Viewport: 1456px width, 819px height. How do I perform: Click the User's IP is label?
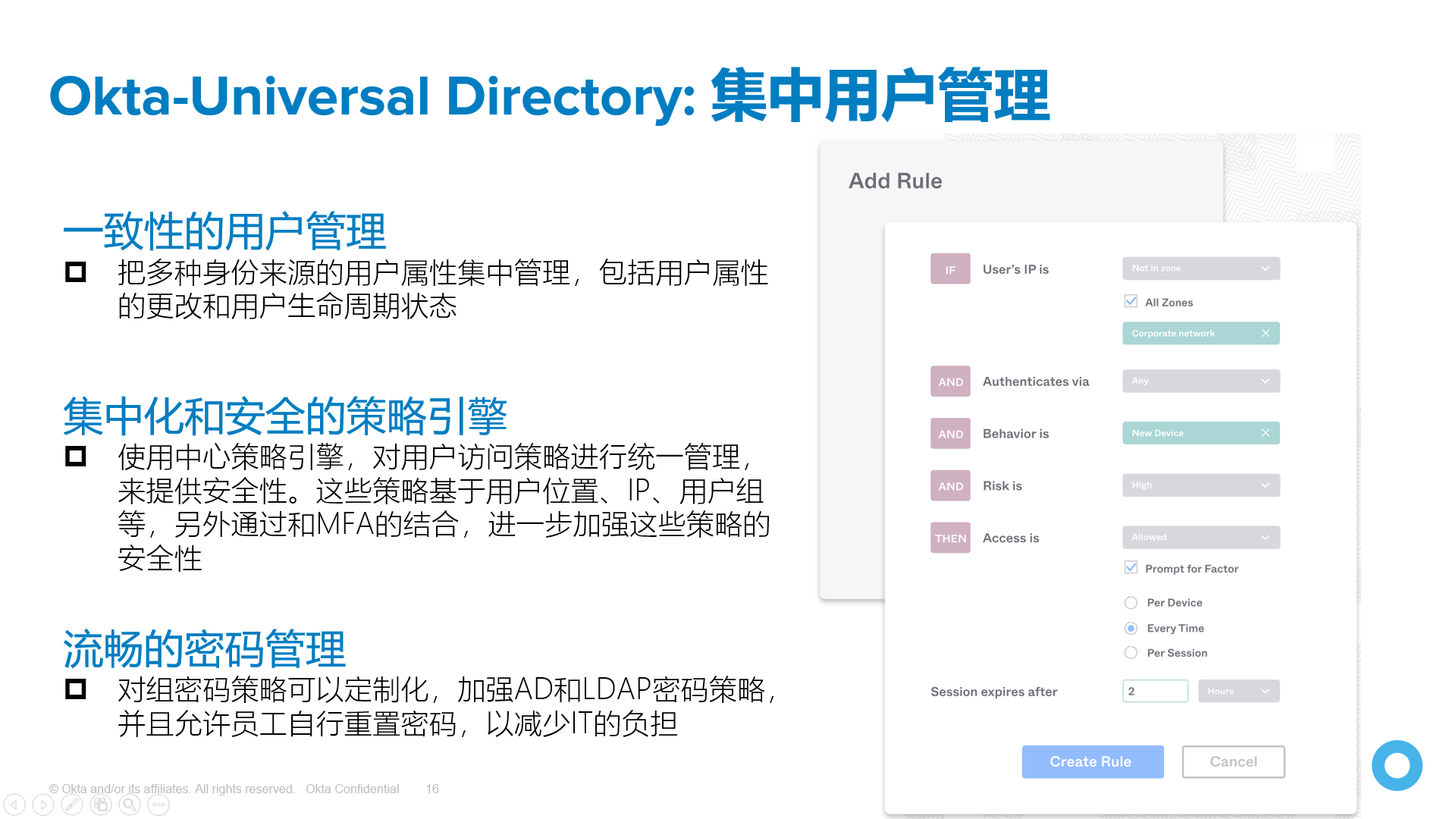pos(1015,269)
